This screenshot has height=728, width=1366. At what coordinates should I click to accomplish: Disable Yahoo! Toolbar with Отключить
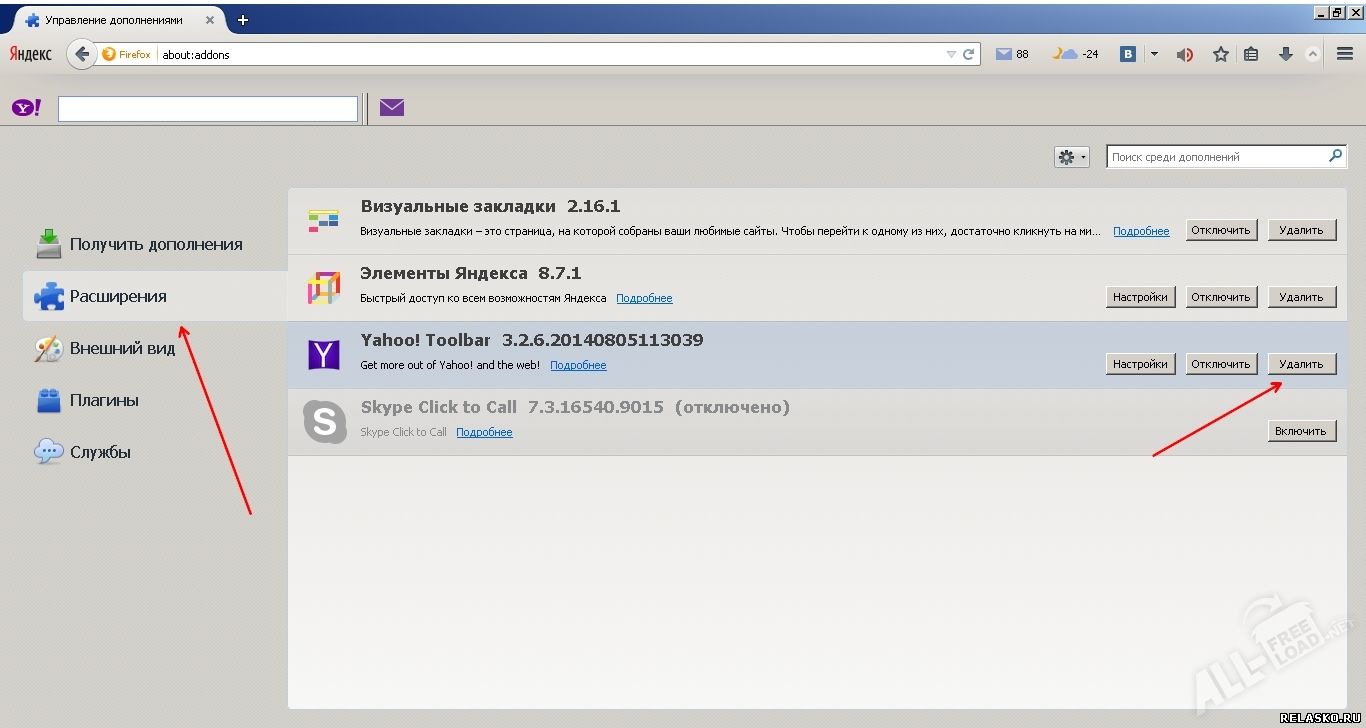coord(1220,364)
